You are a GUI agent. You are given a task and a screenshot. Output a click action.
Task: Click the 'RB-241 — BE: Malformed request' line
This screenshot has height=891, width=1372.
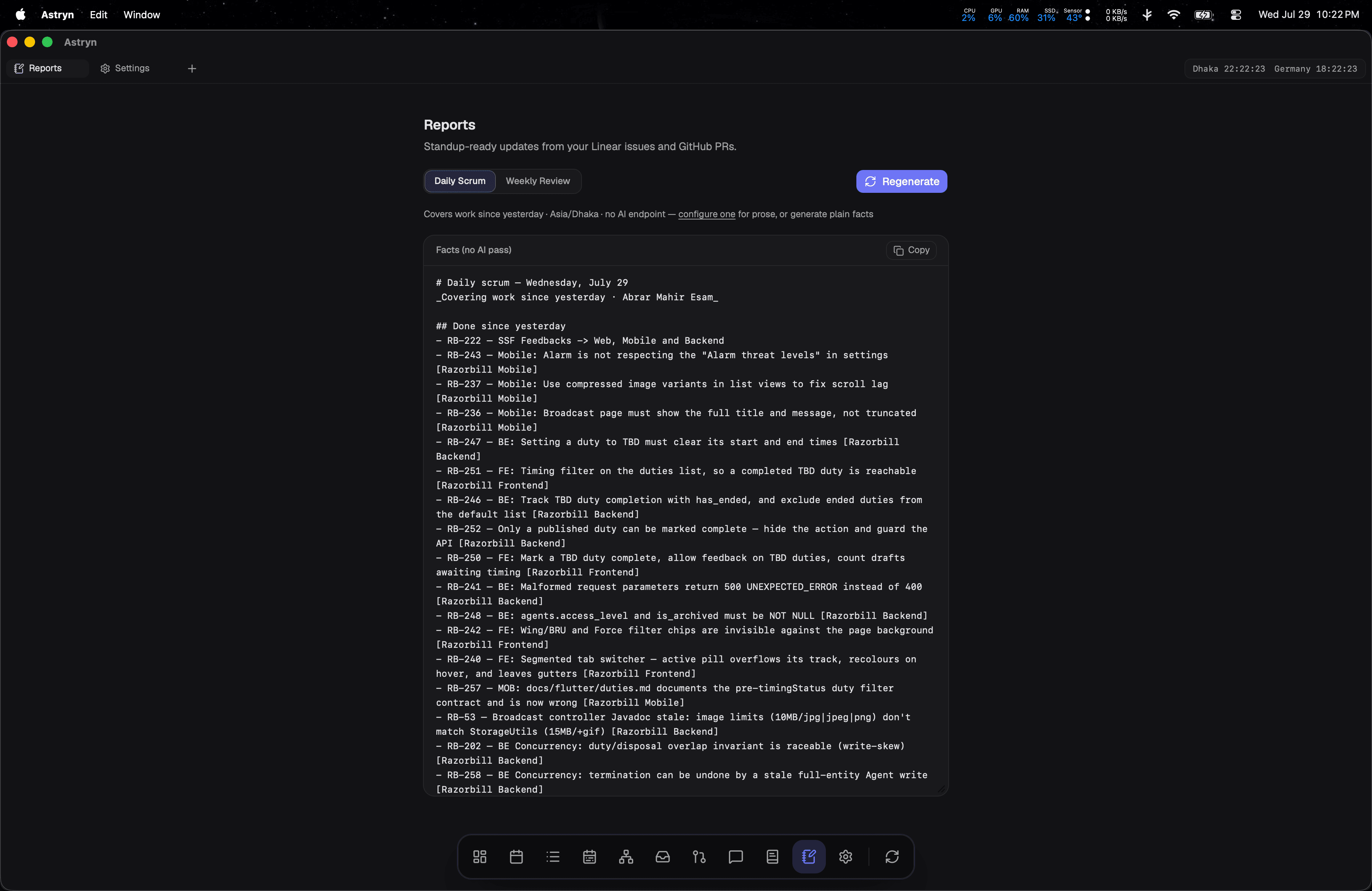coord(678,594)
